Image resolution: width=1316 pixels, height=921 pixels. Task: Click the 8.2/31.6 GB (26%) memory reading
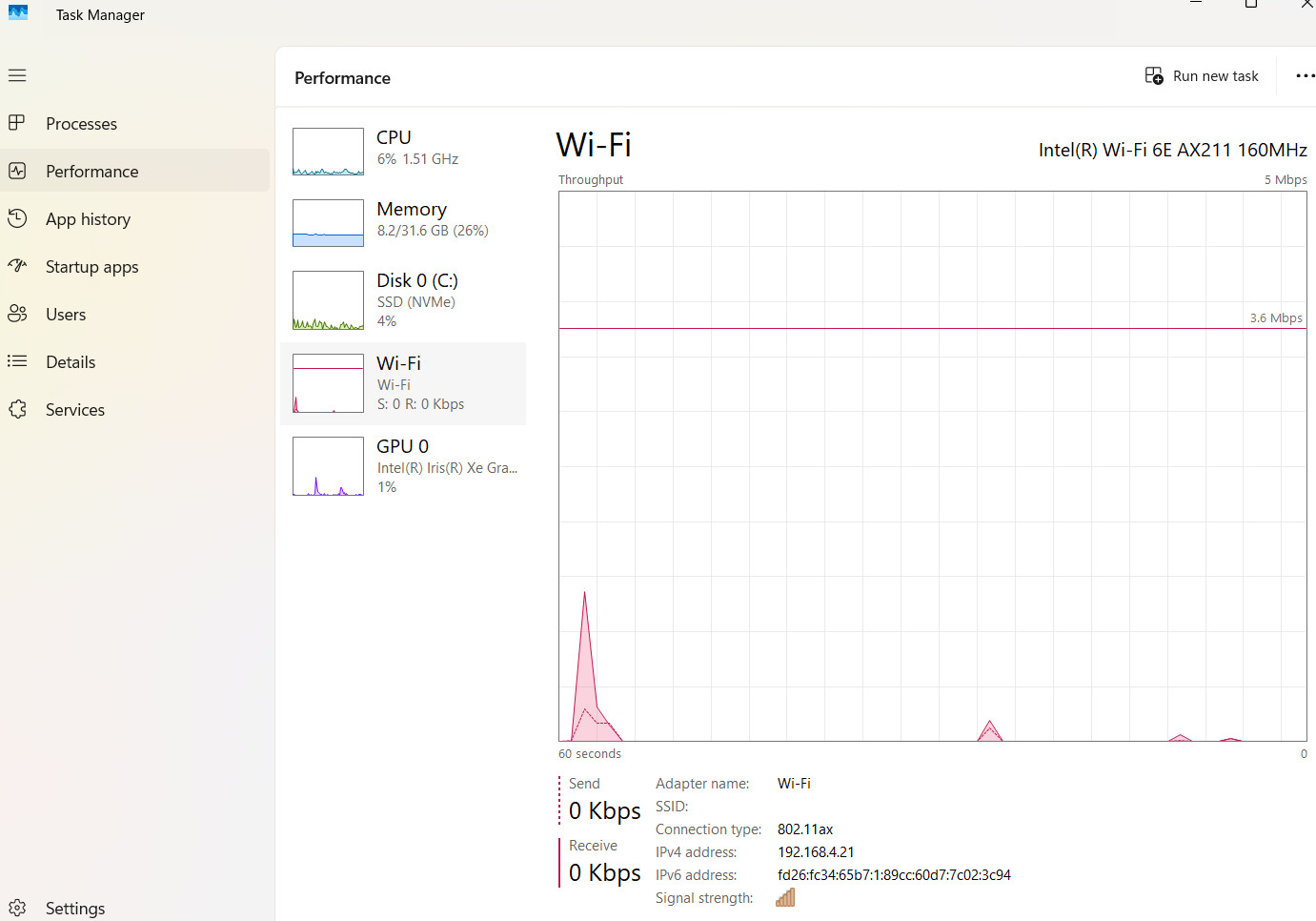(433, 231)
